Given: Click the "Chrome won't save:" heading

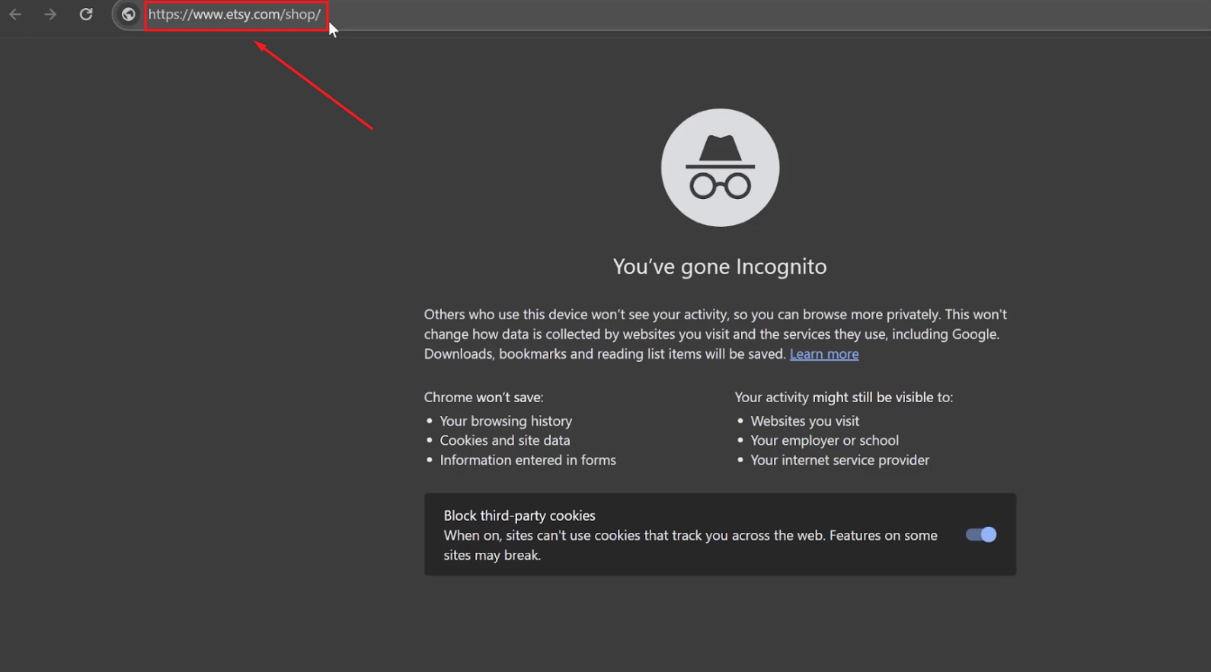Looking at the screenshot, I should (484, 397).
